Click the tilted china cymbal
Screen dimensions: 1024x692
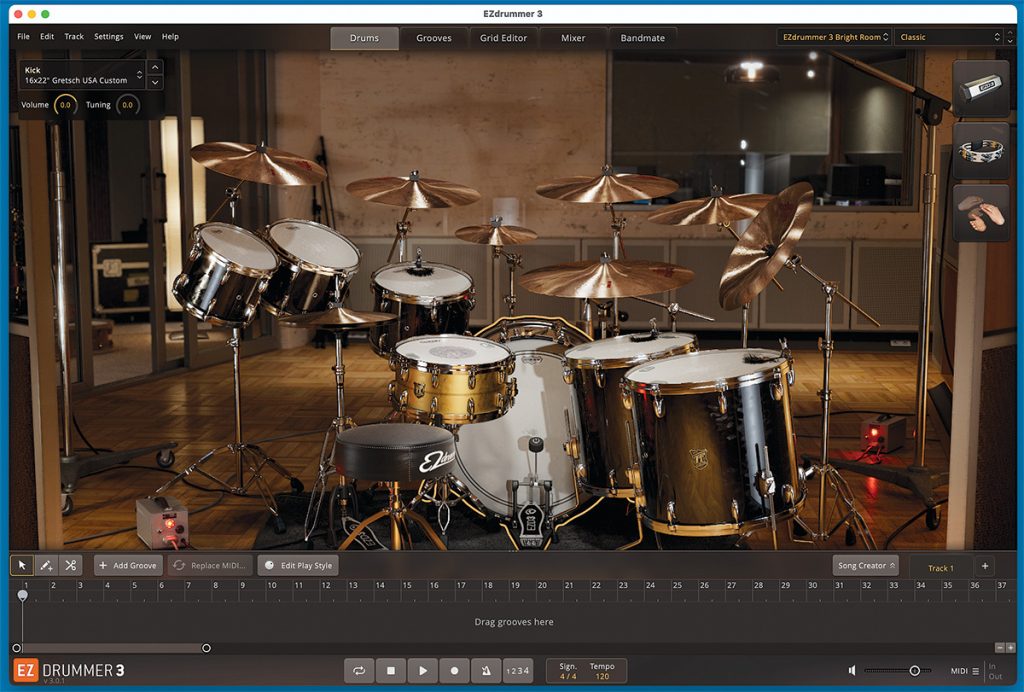point(765,247)
